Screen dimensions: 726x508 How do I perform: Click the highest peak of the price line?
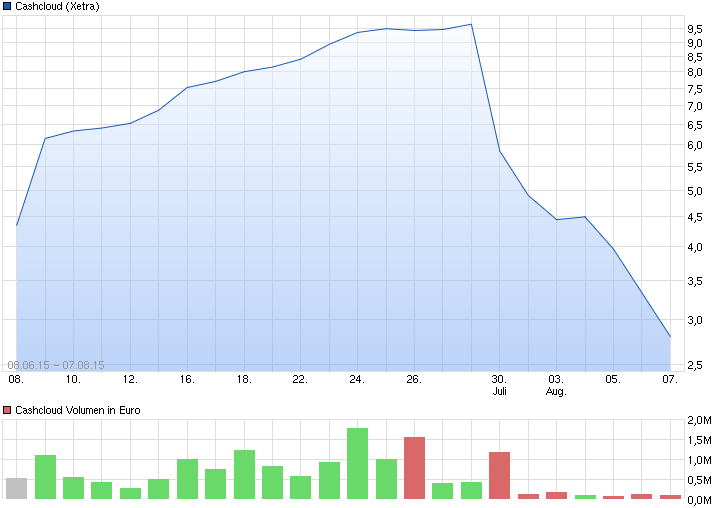pos(471,24)
